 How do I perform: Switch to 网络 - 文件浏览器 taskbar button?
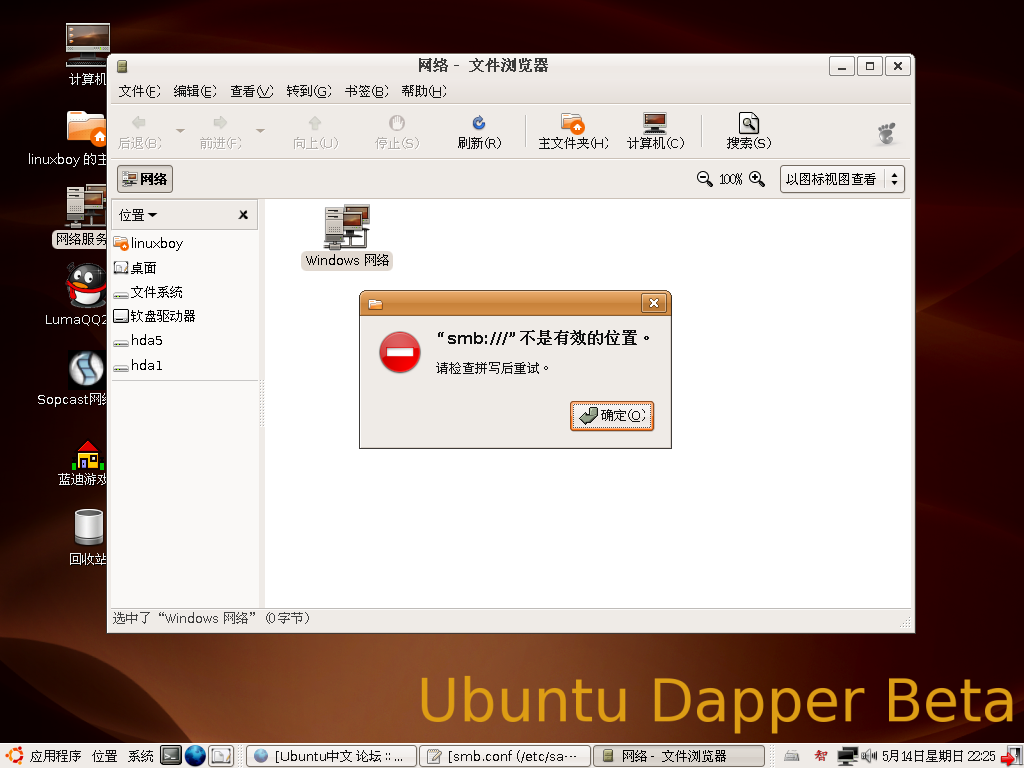(679, 756)
